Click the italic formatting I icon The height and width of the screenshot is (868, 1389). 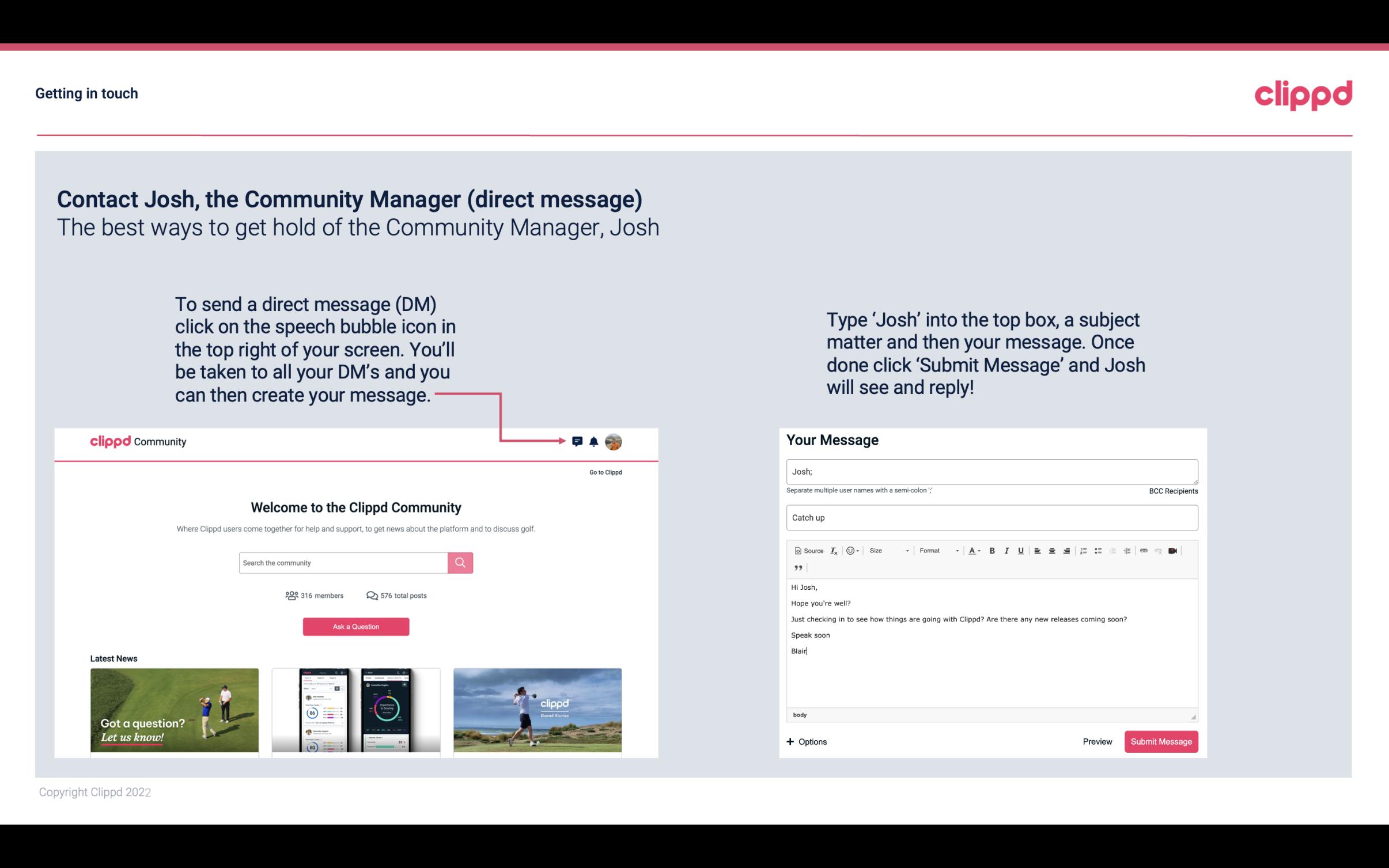point(1006,550)
